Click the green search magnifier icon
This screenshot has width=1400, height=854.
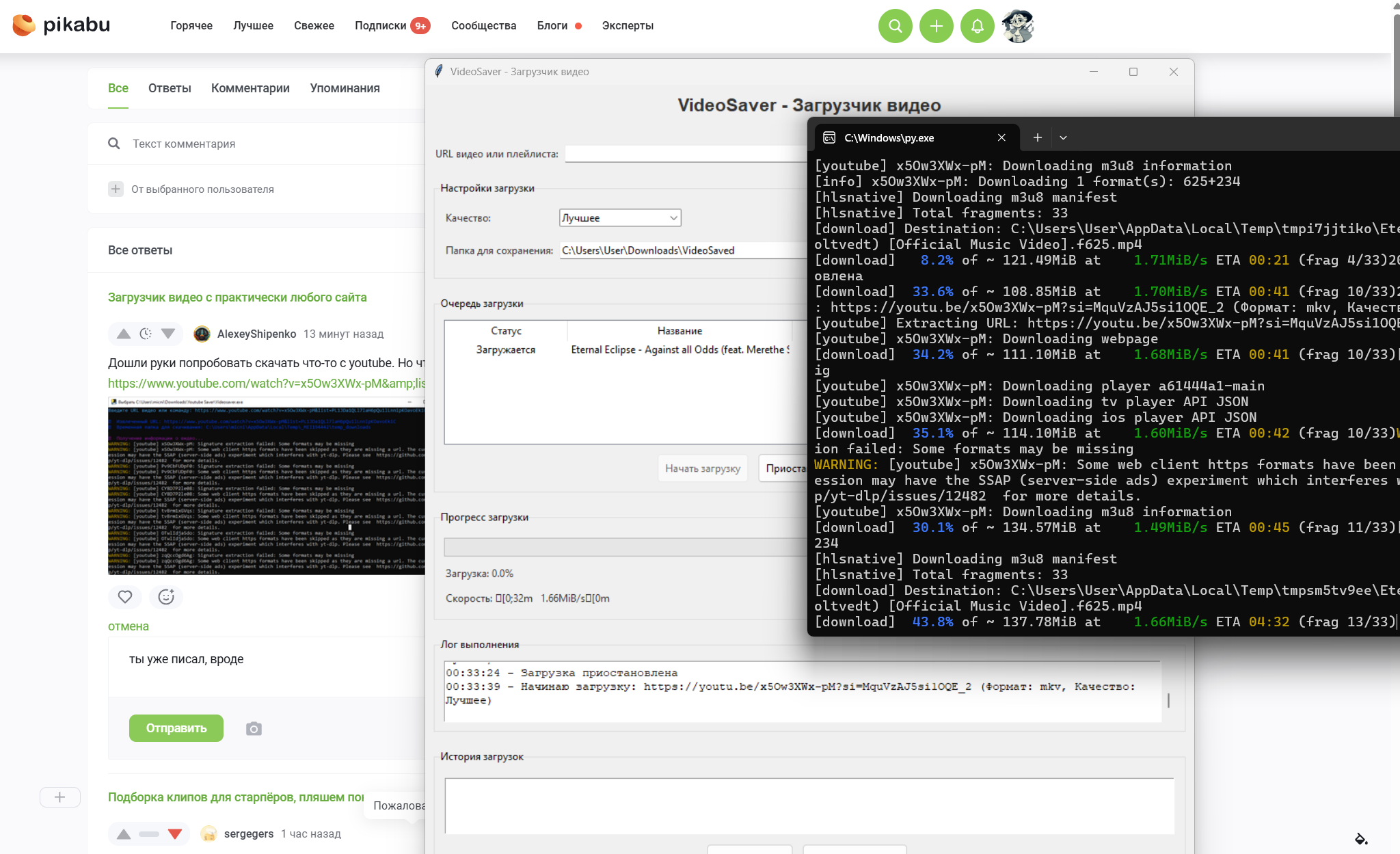895,26
